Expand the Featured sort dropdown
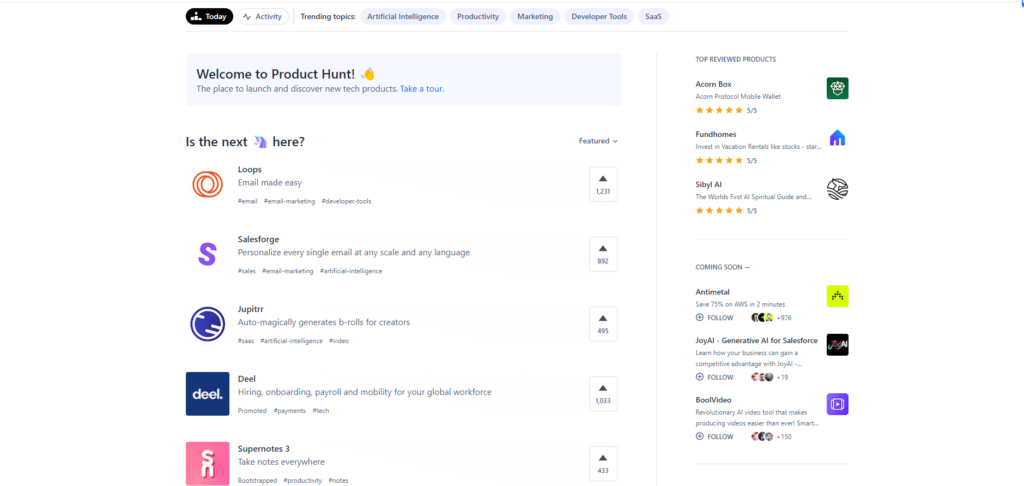This screenshot has height=486, width=1024. click(x=598, y=141)
